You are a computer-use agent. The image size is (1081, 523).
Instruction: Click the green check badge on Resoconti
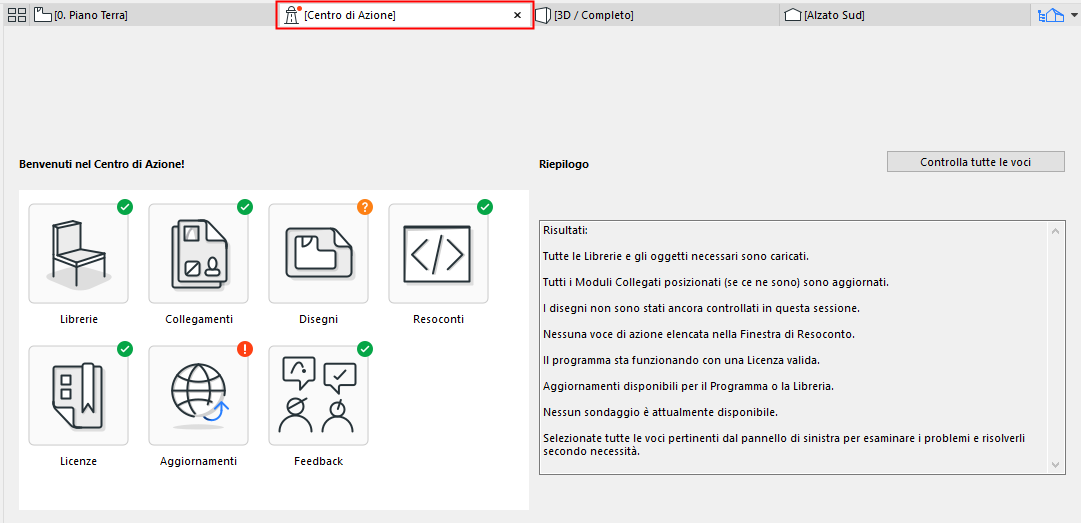coord(485,207)
